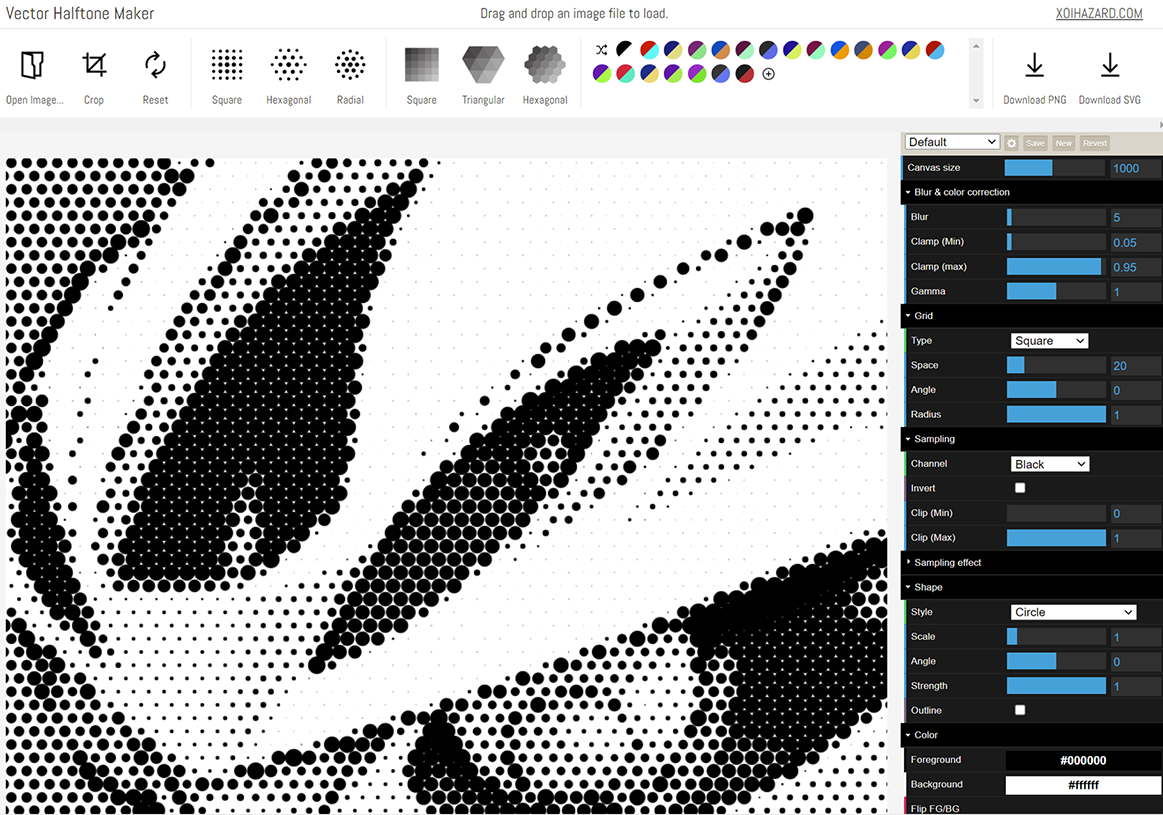1163x815 pixels.
Task: Enable the Invert checkbox
Action: 1020,488
